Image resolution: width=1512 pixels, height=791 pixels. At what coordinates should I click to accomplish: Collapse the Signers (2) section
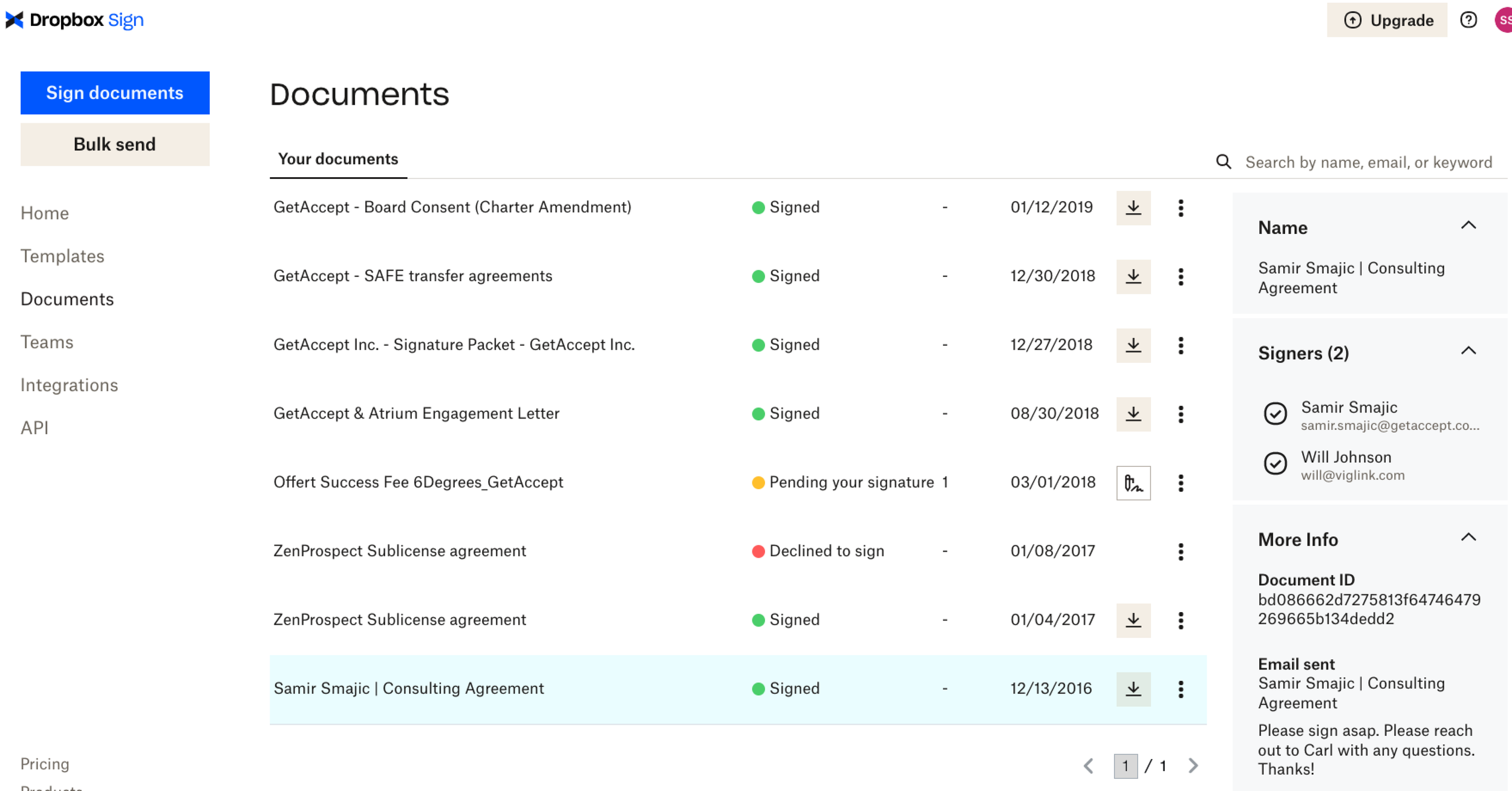tap(1468, 351)
